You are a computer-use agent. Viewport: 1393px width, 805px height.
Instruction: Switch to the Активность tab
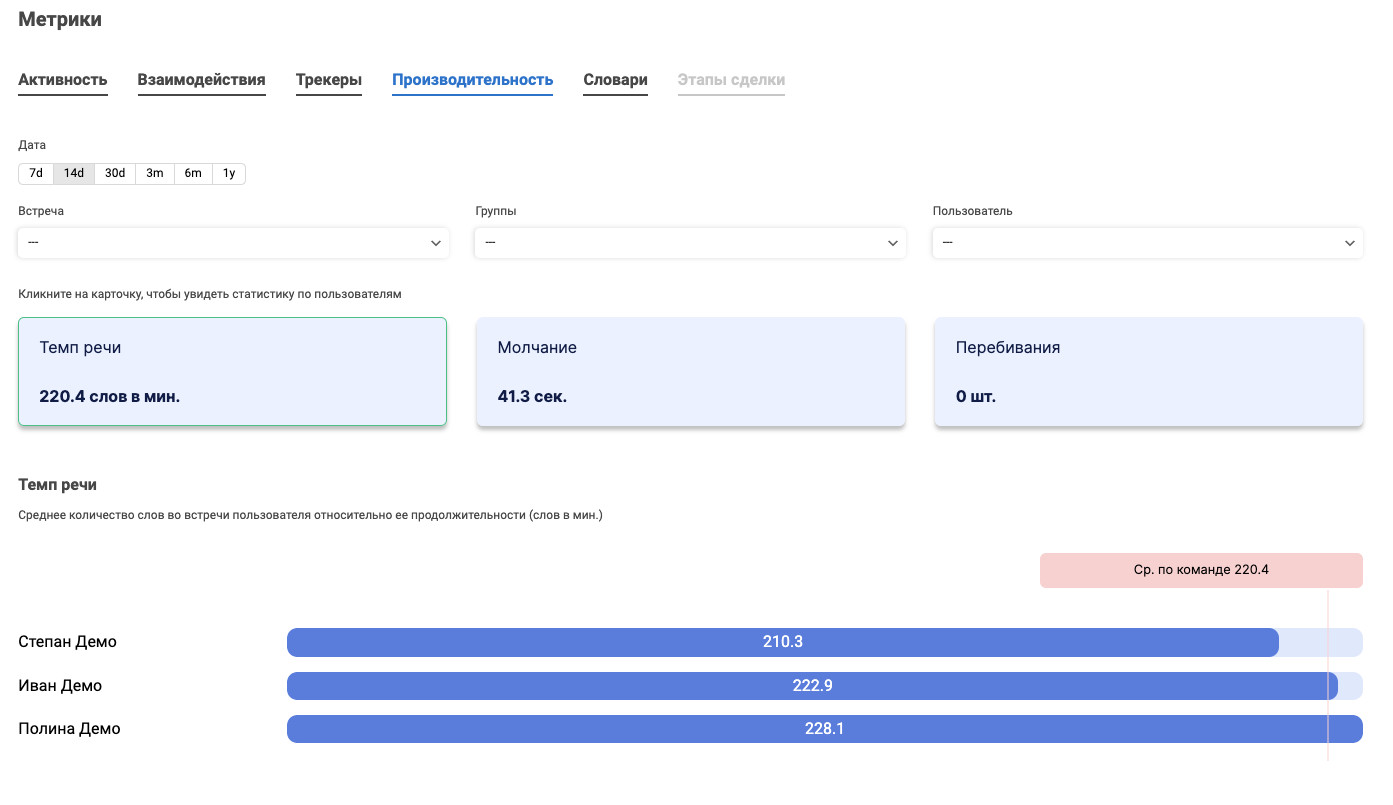tap(63, 80)
